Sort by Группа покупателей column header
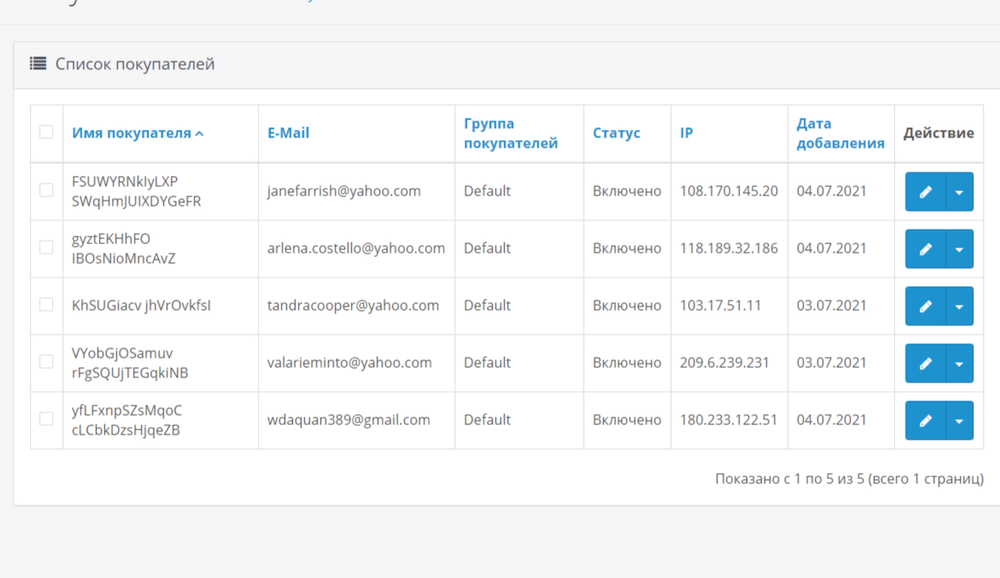 [x=510, y=133]
